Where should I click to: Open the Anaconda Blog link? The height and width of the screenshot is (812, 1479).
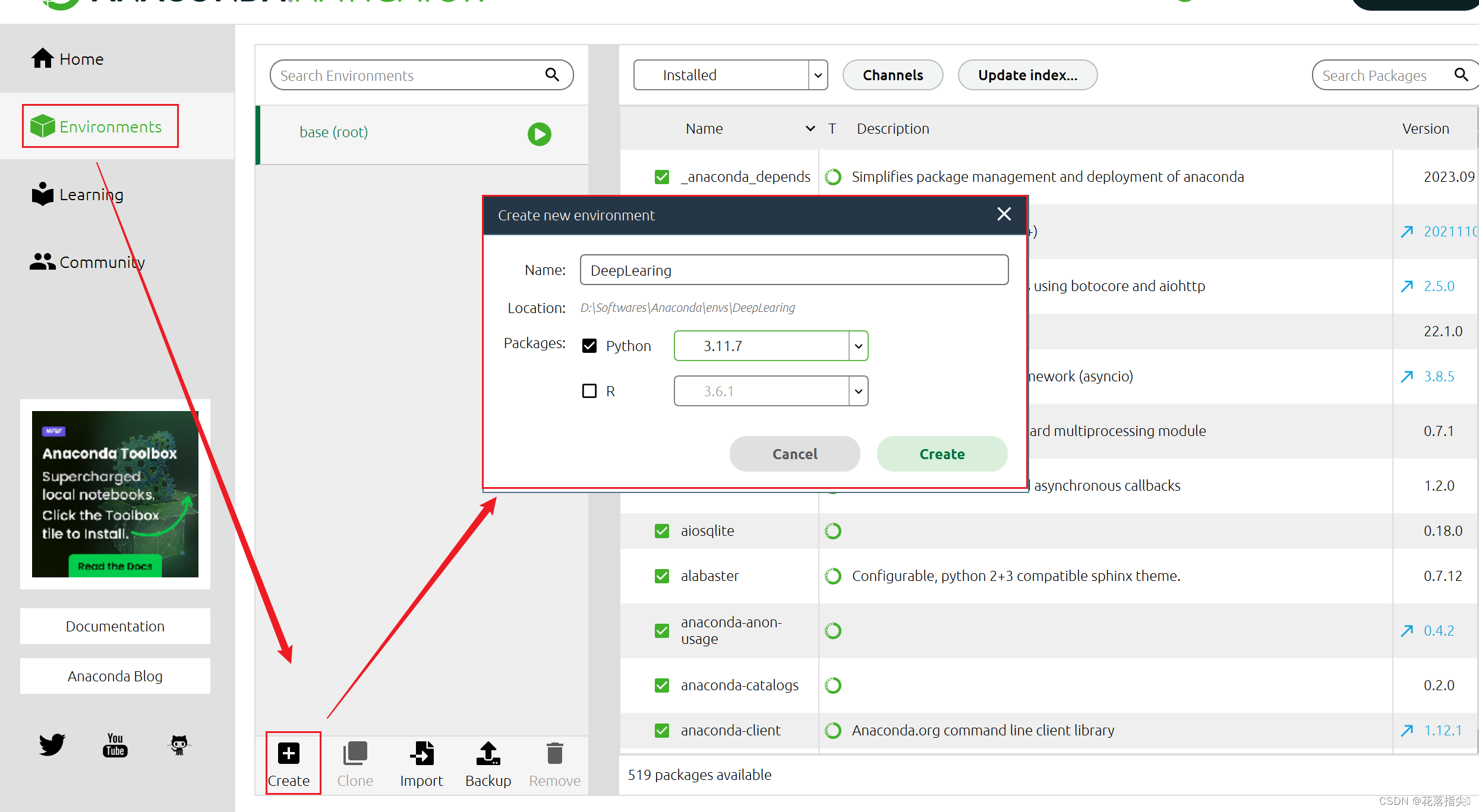point(115,676)
